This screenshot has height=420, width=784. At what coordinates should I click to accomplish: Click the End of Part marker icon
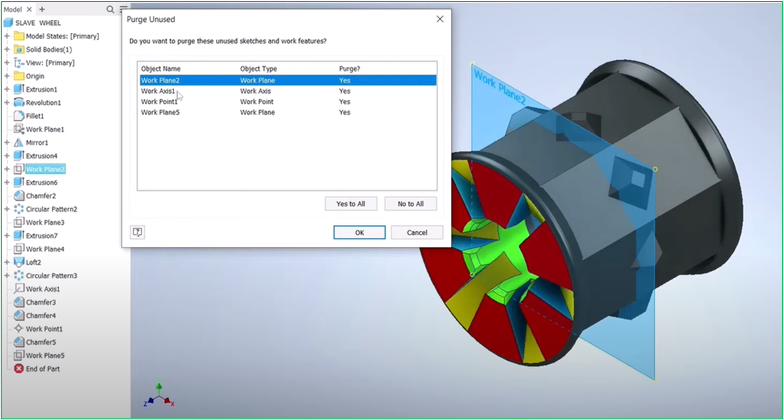(x=19, y=368)
